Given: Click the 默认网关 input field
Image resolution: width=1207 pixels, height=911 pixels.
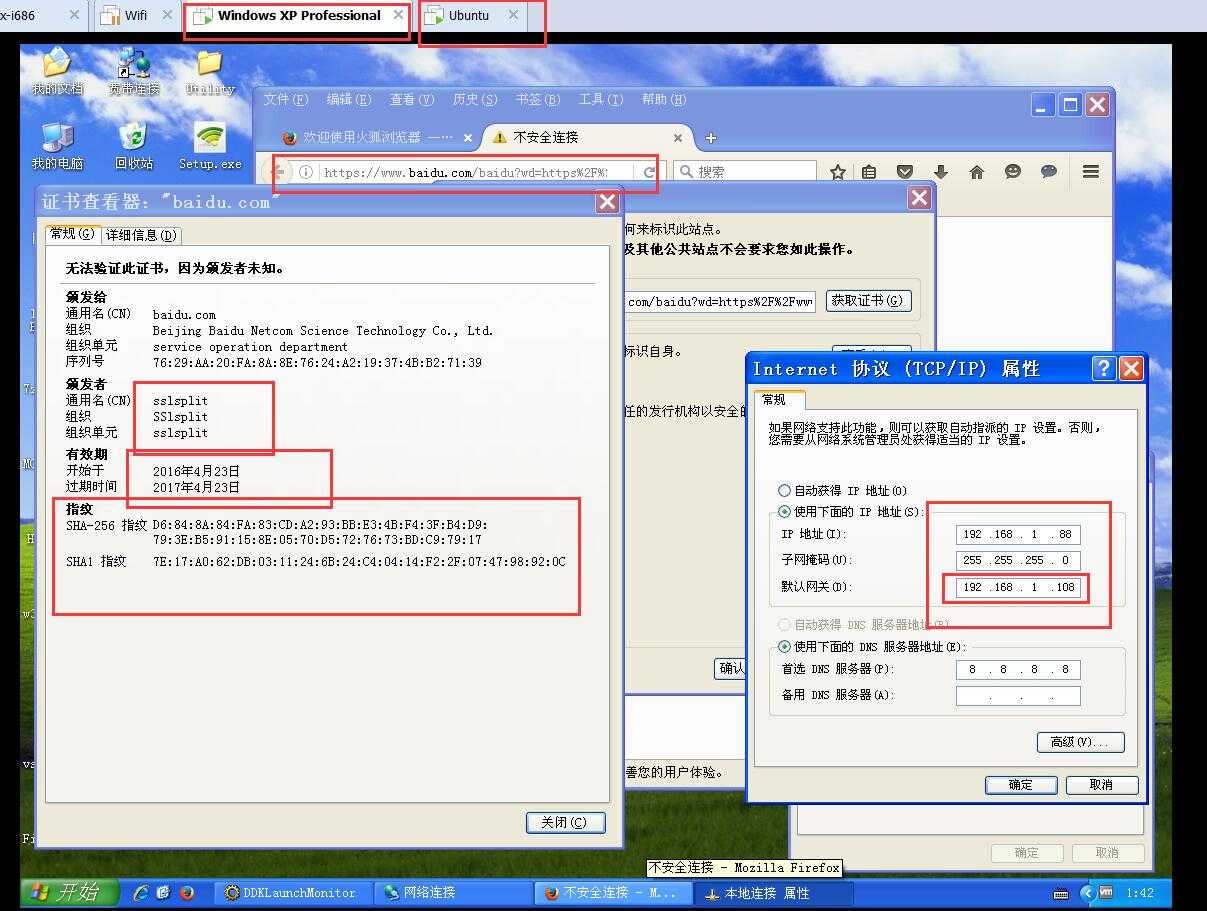Looking at the screenshot, I should (1018, 587).
